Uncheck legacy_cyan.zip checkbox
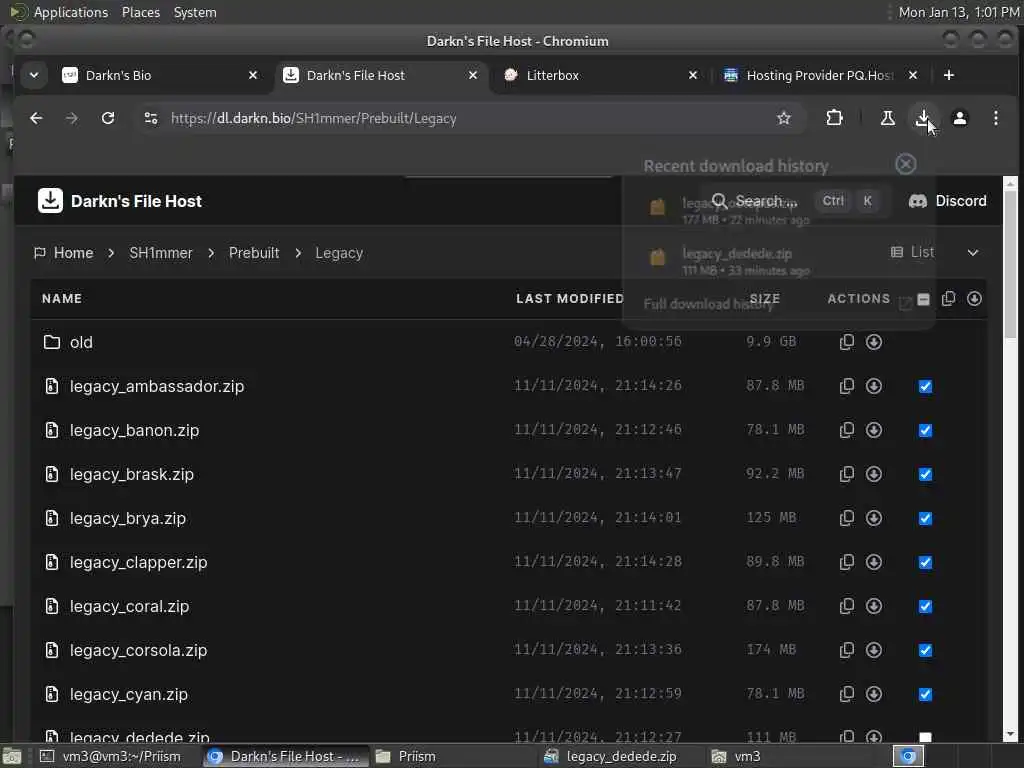1024x768 pixels. pos(925,694)
